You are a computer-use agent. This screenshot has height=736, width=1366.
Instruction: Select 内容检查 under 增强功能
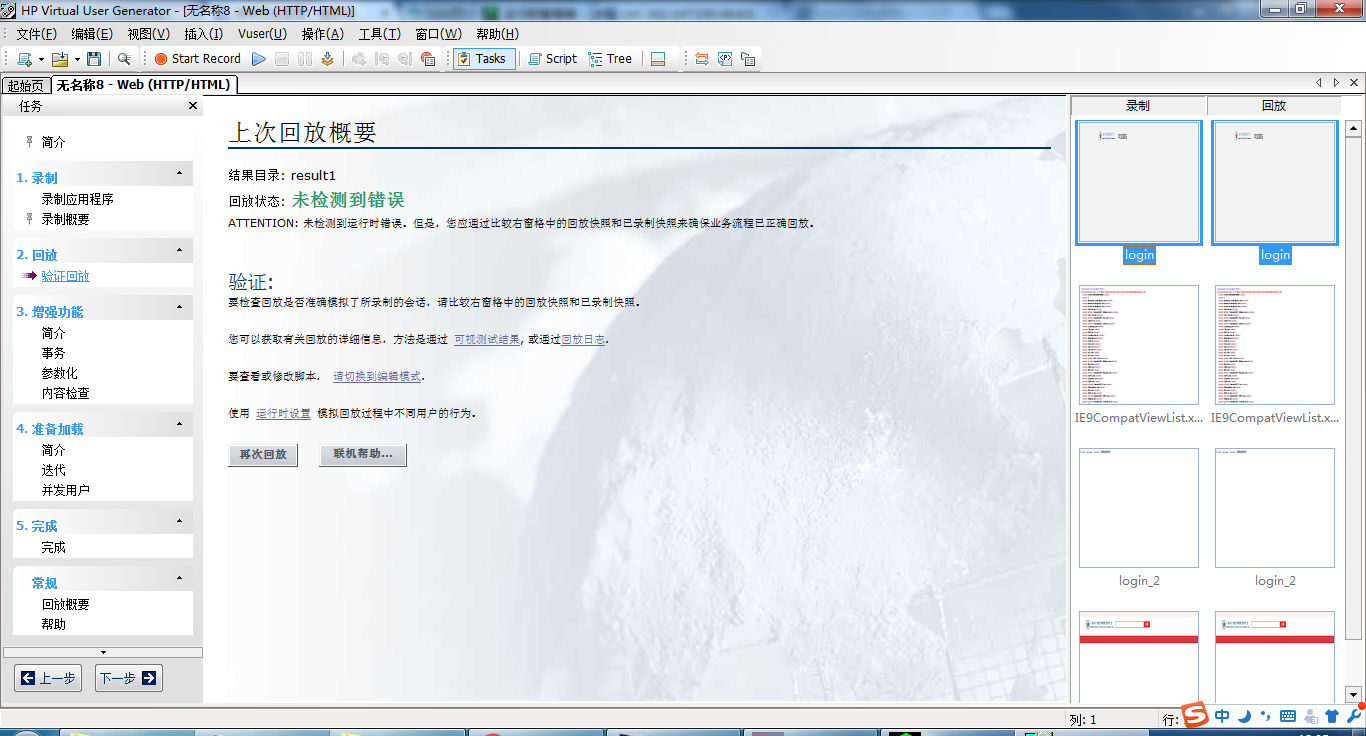pos(66,393)
